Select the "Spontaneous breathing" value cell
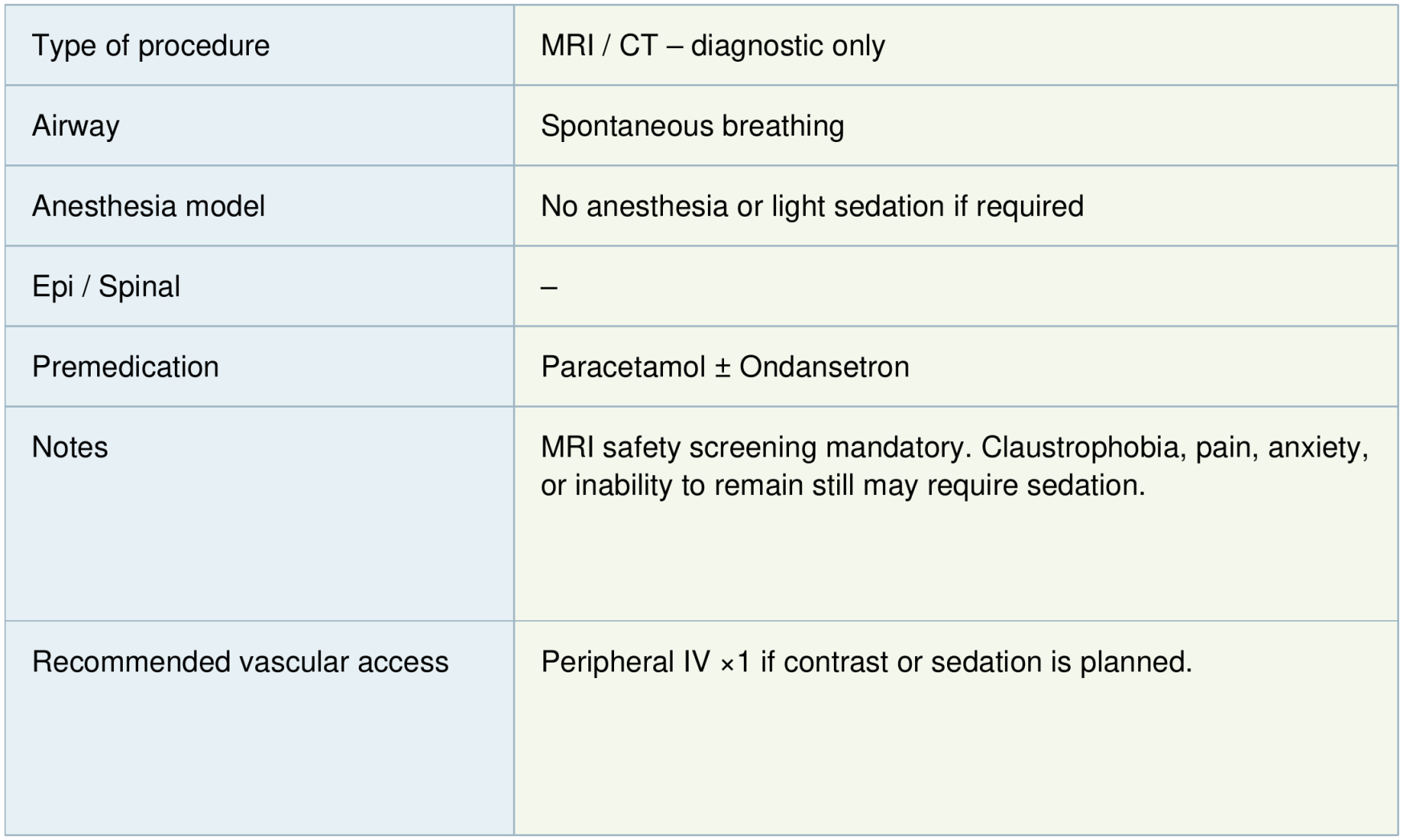The width and height of the screenshot is (1403, 840). [692, 126]
